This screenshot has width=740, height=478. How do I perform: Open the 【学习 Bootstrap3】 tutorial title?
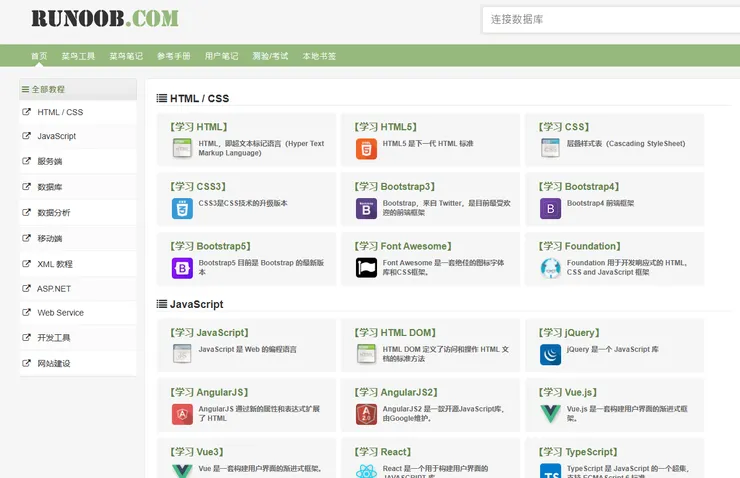395,186
